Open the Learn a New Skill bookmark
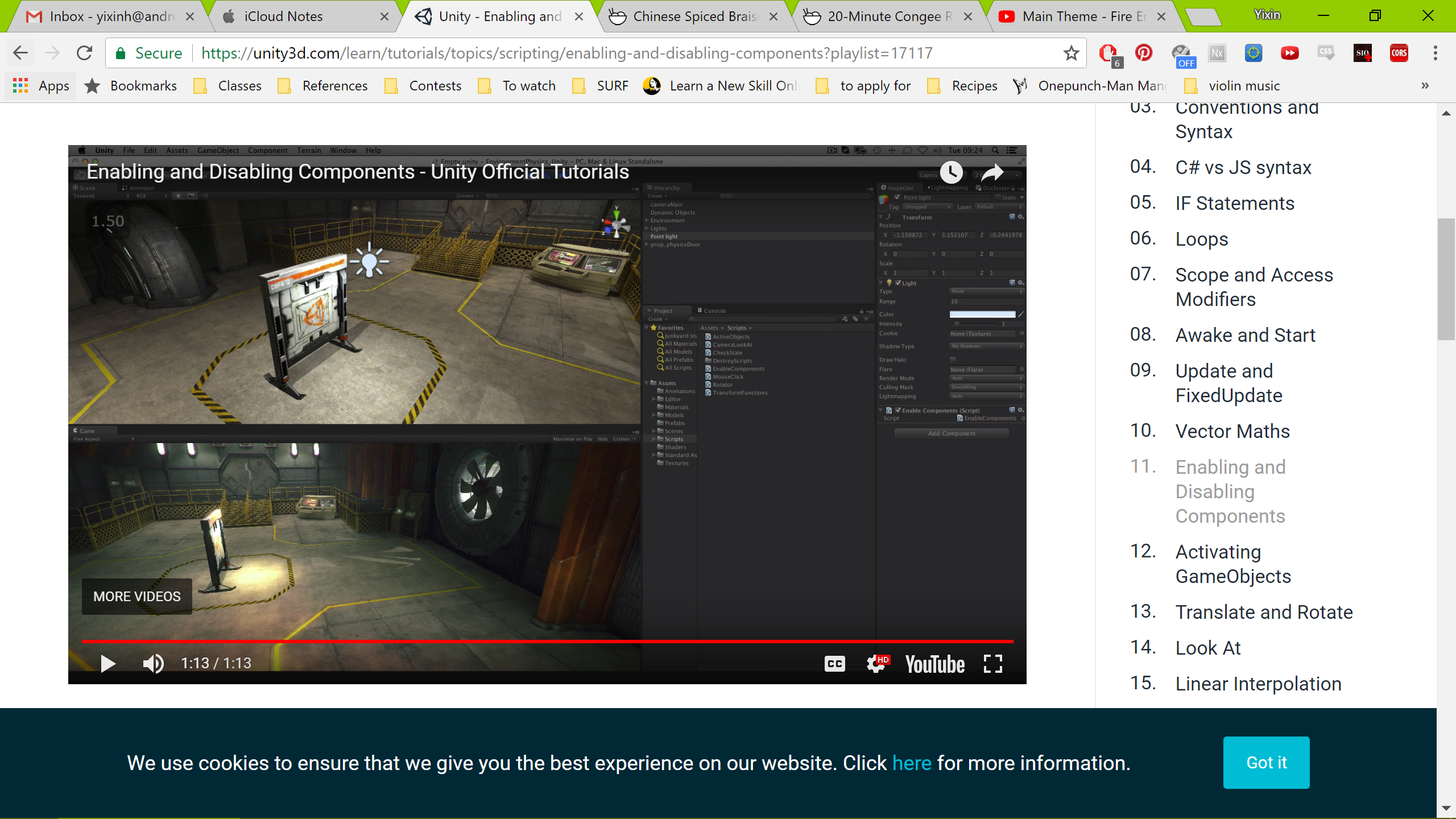This screenshot has width=1456, height=819. [x=720, y=86]
